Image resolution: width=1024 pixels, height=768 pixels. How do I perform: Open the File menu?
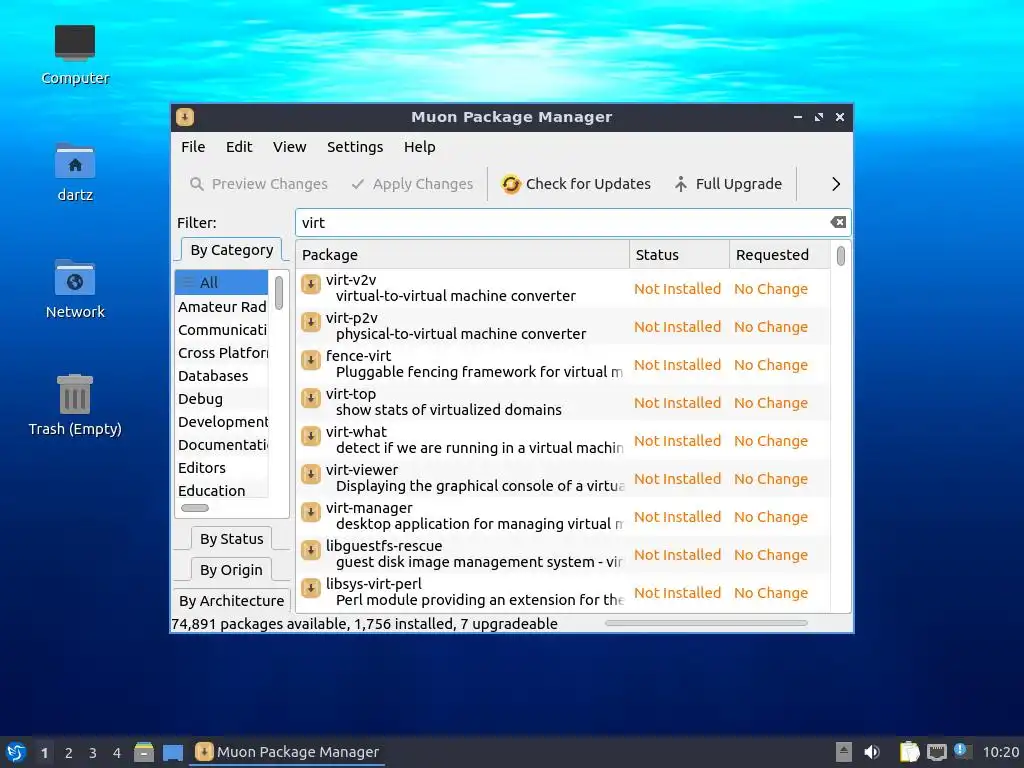[193, 147]
